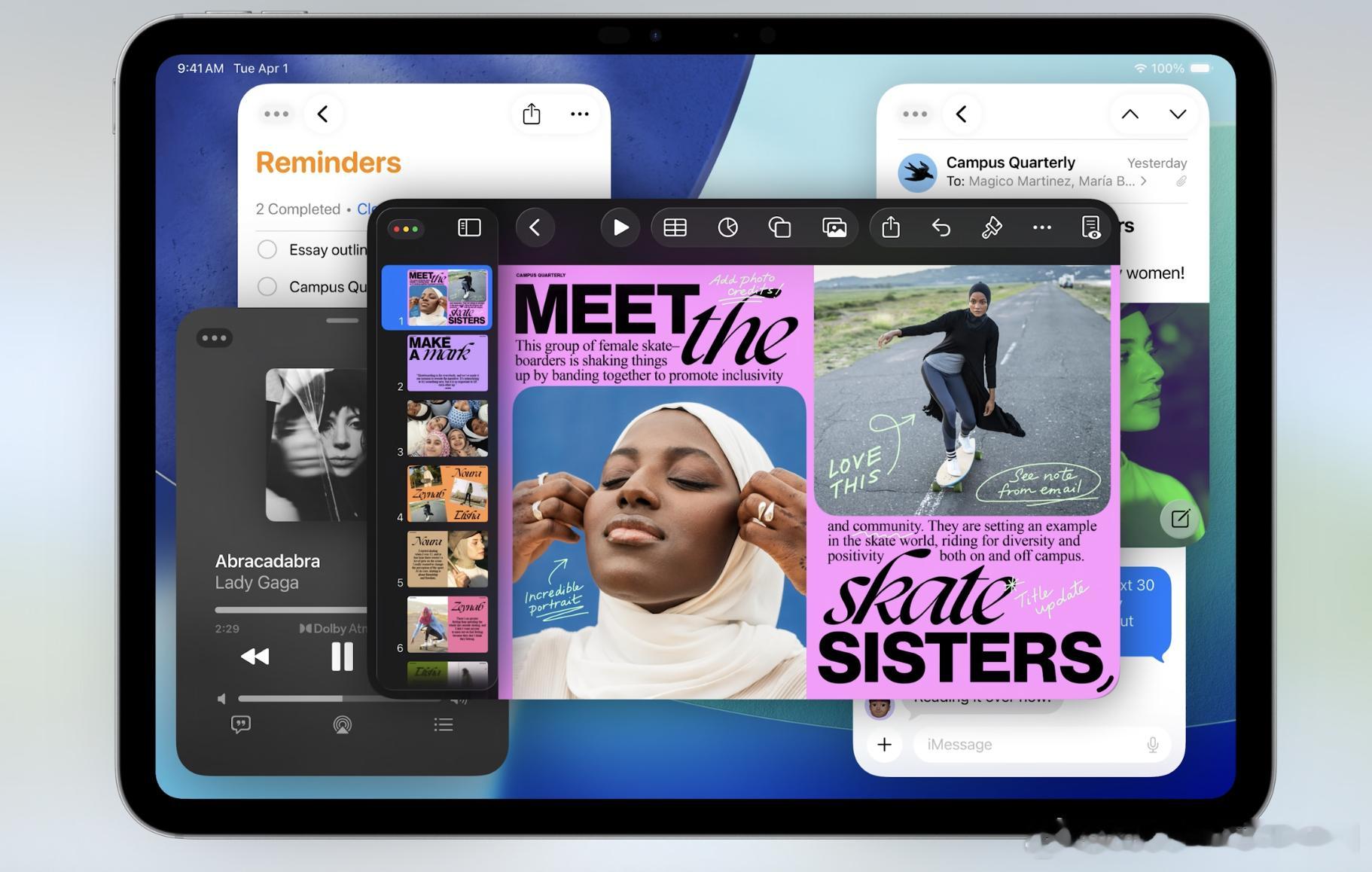Go back in the Mail window
This screenshot has height=872, width=1372.
pyautogui.click(x=962, y=114)
